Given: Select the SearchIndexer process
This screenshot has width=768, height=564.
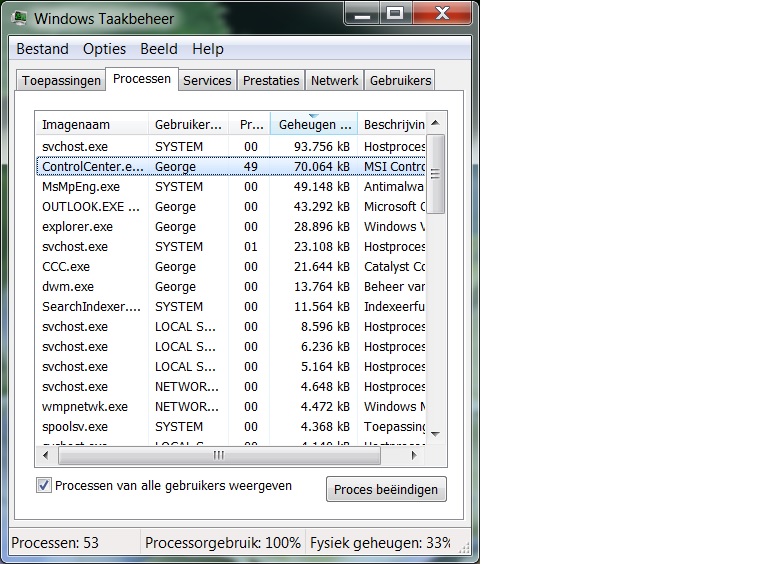Looking at the screenshot, I should [x=231, y=306].
